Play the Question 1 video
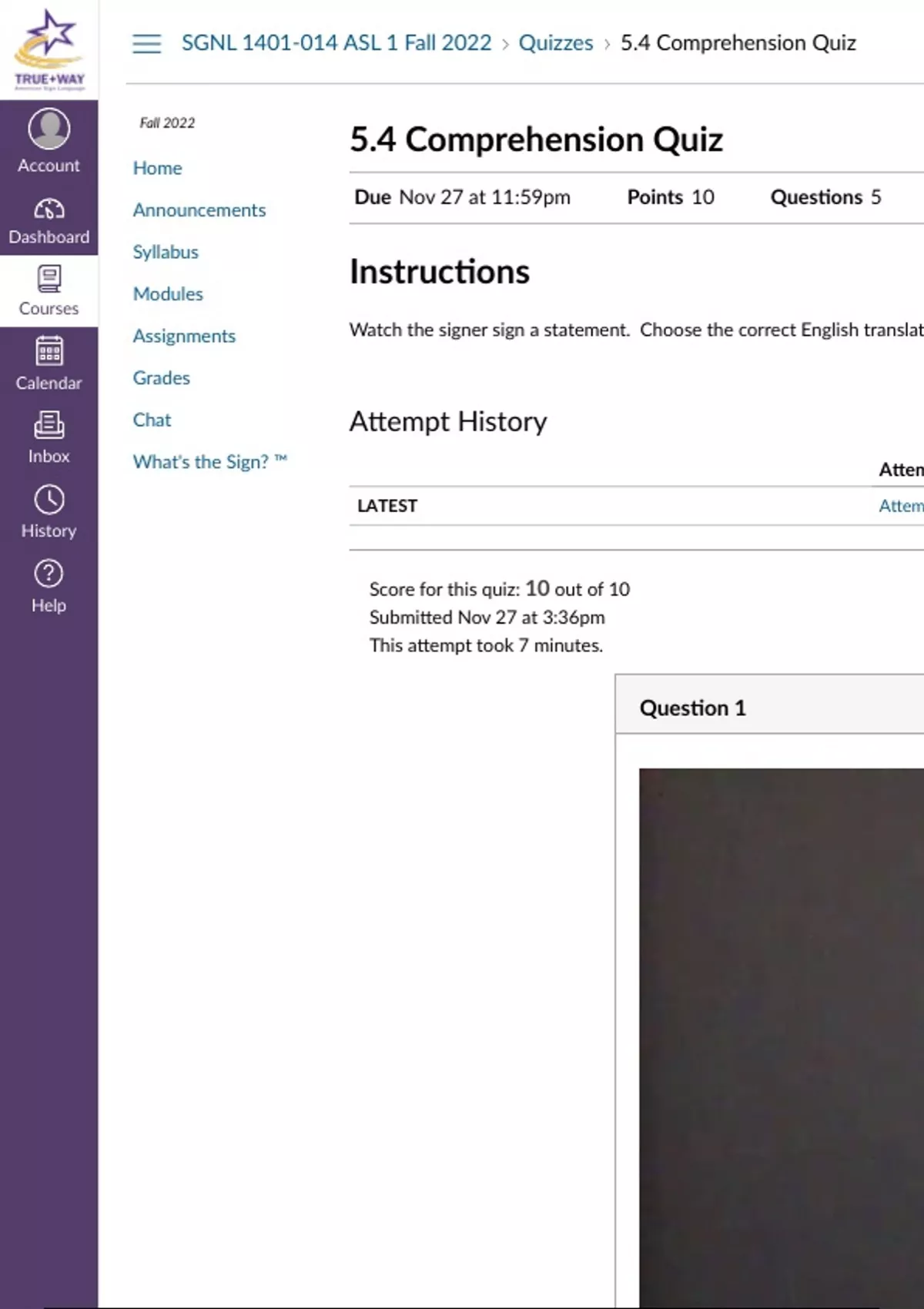This screenshot has width=924, height=1309. (781, 1032)
